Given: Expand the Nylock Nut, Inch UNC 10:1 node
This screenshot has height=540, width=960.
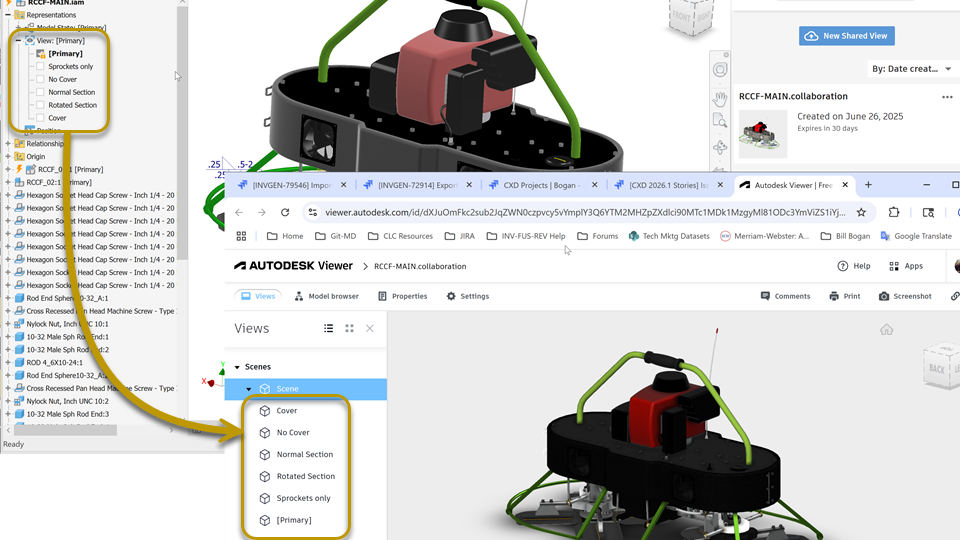Looking at the screenshot, I should [8, 324].
